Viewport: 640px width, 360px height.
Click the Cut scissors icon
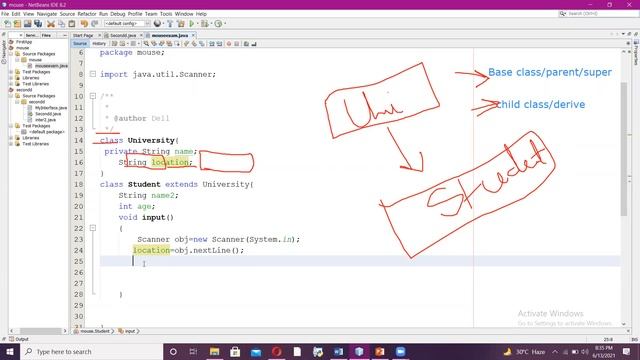pyautogui.click(x=51, y=24)
